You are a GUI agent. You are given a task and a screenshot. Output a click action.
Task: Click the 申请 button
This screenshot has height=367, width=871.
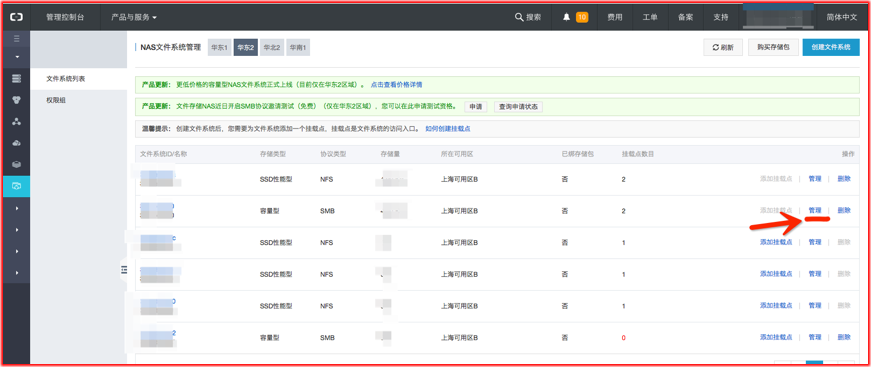(x=475, y=107)
